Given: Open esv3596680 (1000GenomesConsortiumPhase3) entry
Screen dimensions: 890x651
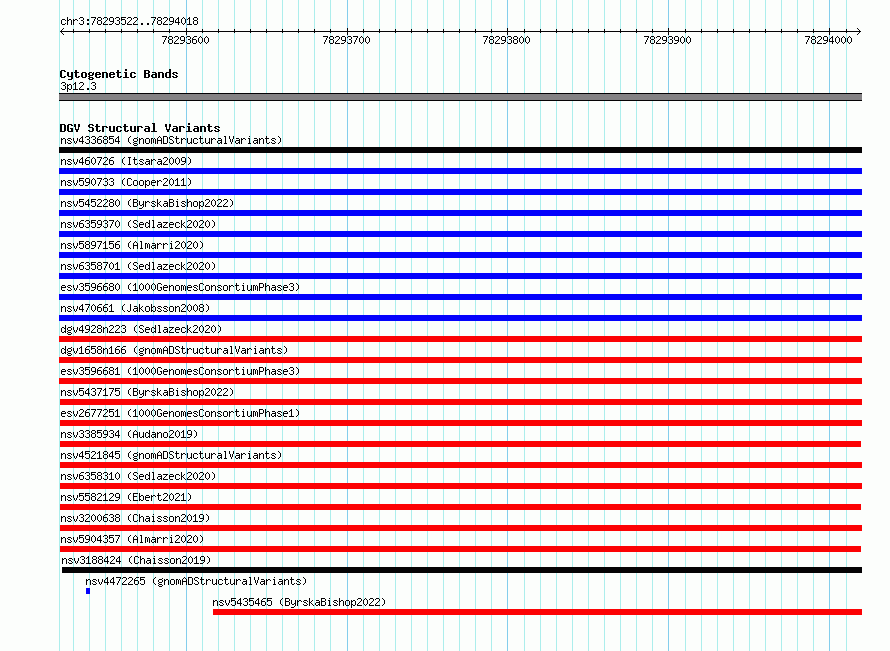Looking at the screenshot, I should point(180,287).
